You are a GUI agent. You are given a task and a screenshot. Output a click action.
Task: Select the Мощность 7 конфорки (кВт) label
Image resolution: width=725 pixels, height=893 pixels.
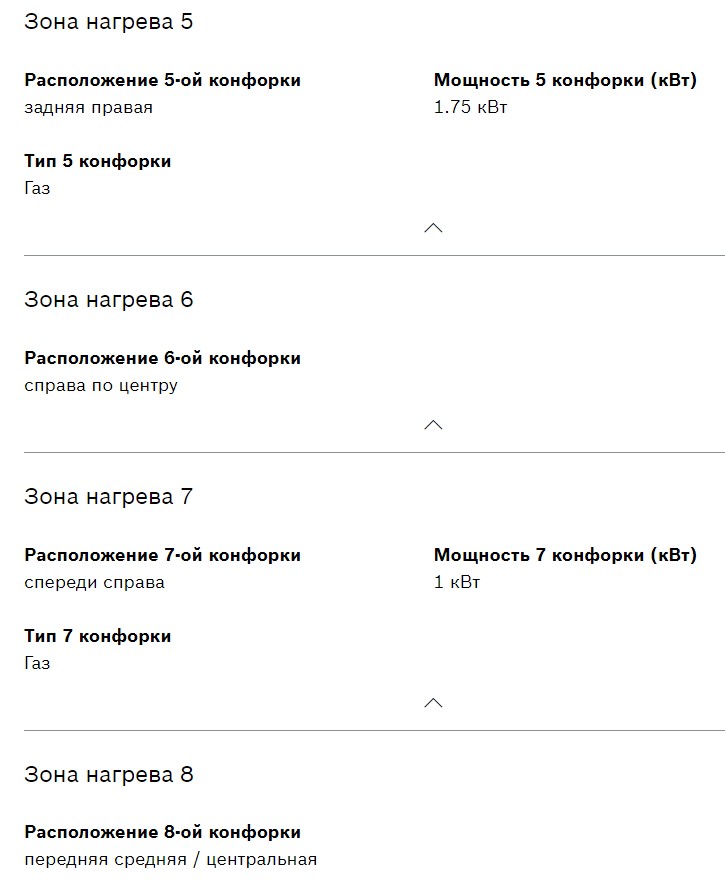pyautogui.click(x=565, y=555)
